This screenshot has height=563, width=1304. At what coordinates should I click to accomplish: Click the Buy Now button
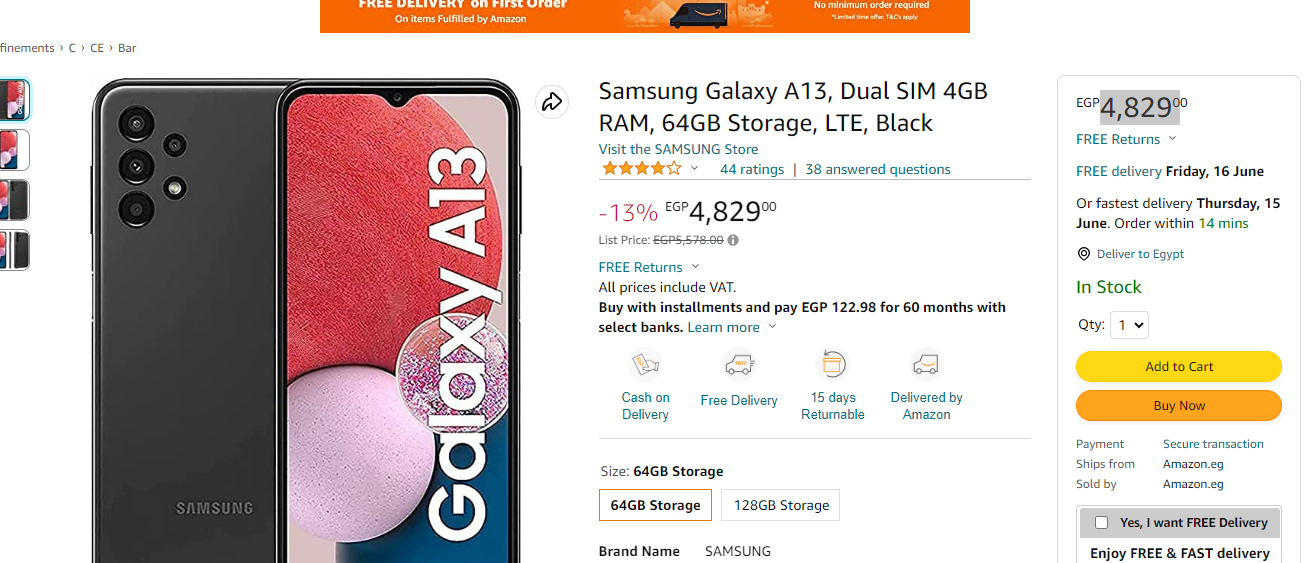[1179, 405]
